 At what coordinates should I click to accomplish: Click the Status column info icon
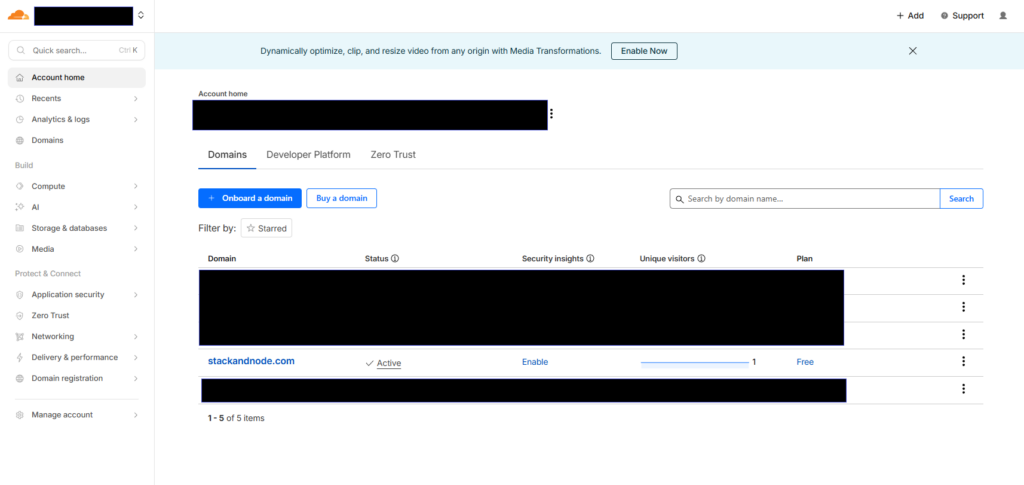395,259
